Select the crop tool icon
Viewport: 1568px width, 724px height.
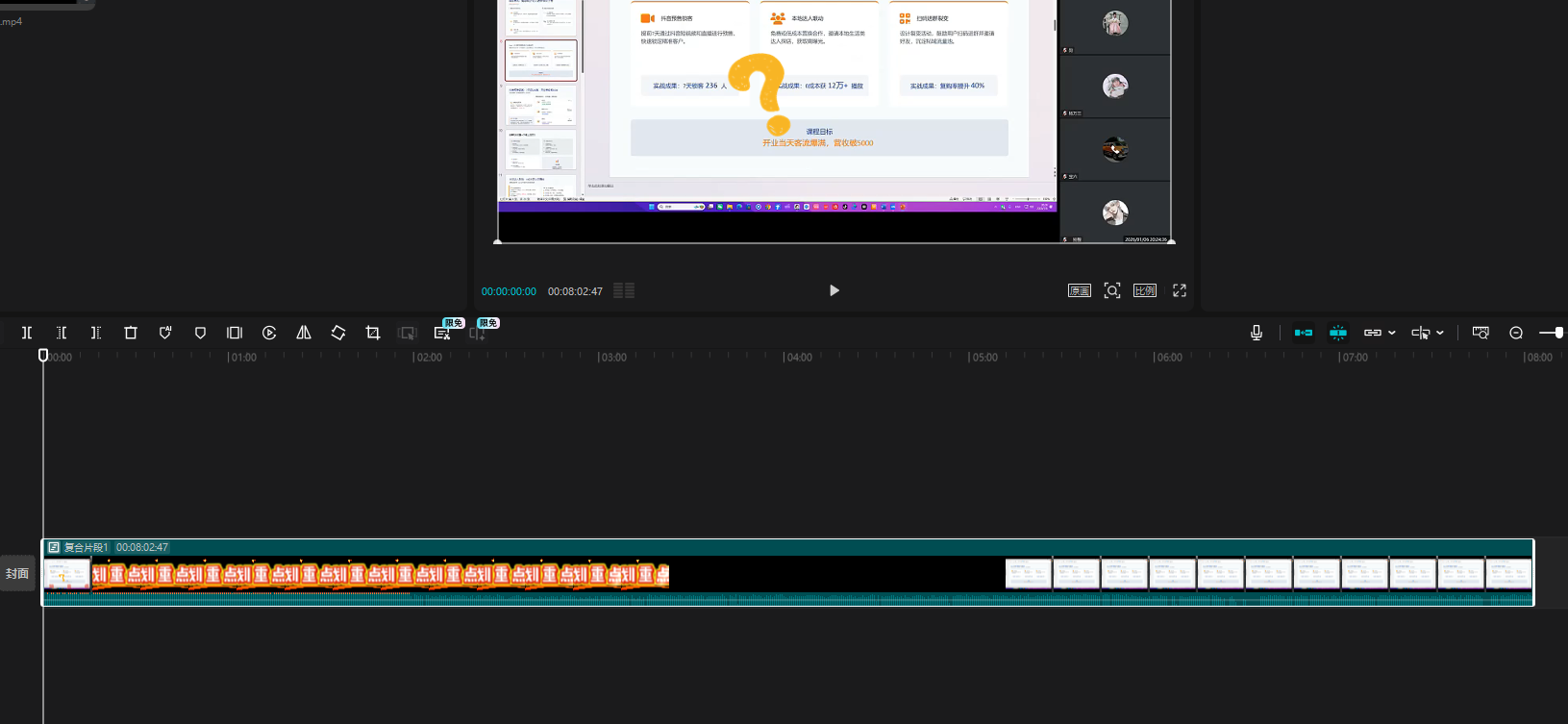(x=373, y=333)
